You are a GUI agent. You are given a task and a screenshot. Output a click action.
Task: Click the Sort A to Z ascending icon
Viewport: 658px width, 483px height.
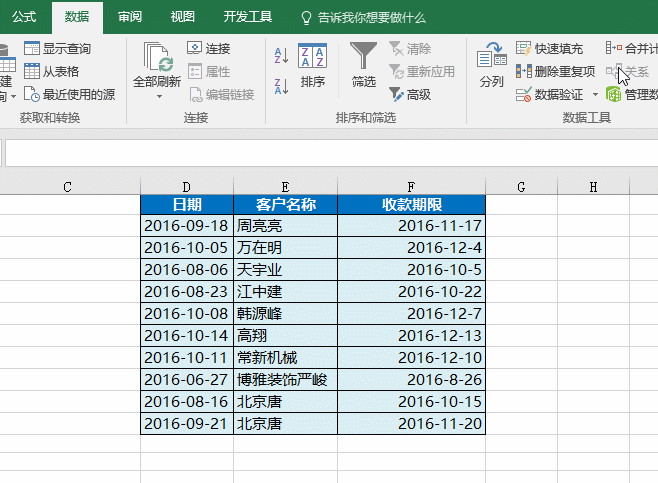tap(281, 55)
